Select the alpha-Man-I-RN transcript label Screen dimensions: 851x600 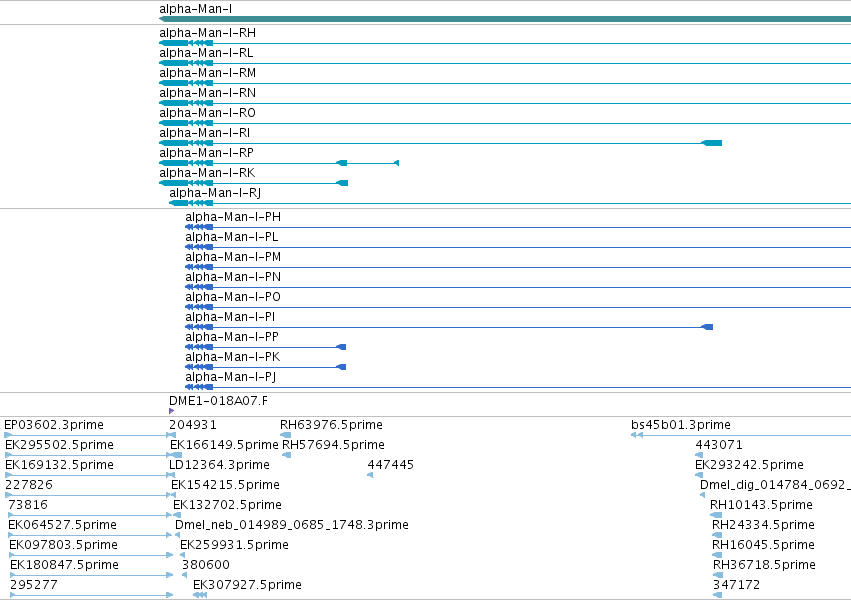207,93
